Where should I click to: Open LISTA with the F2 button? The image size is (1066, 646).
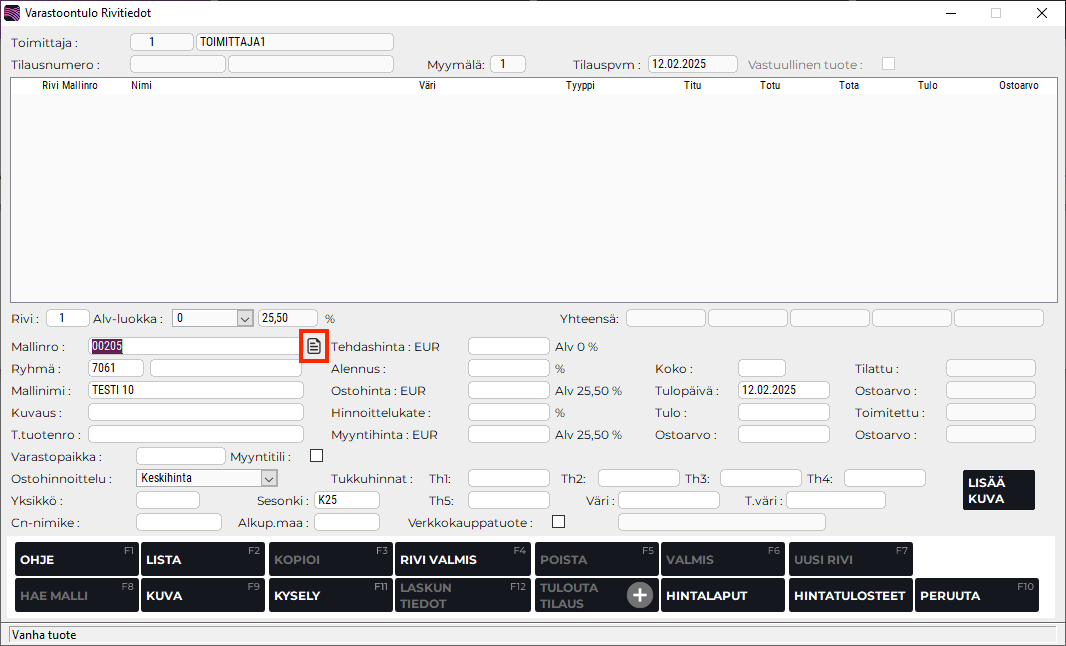coord(202,559)
